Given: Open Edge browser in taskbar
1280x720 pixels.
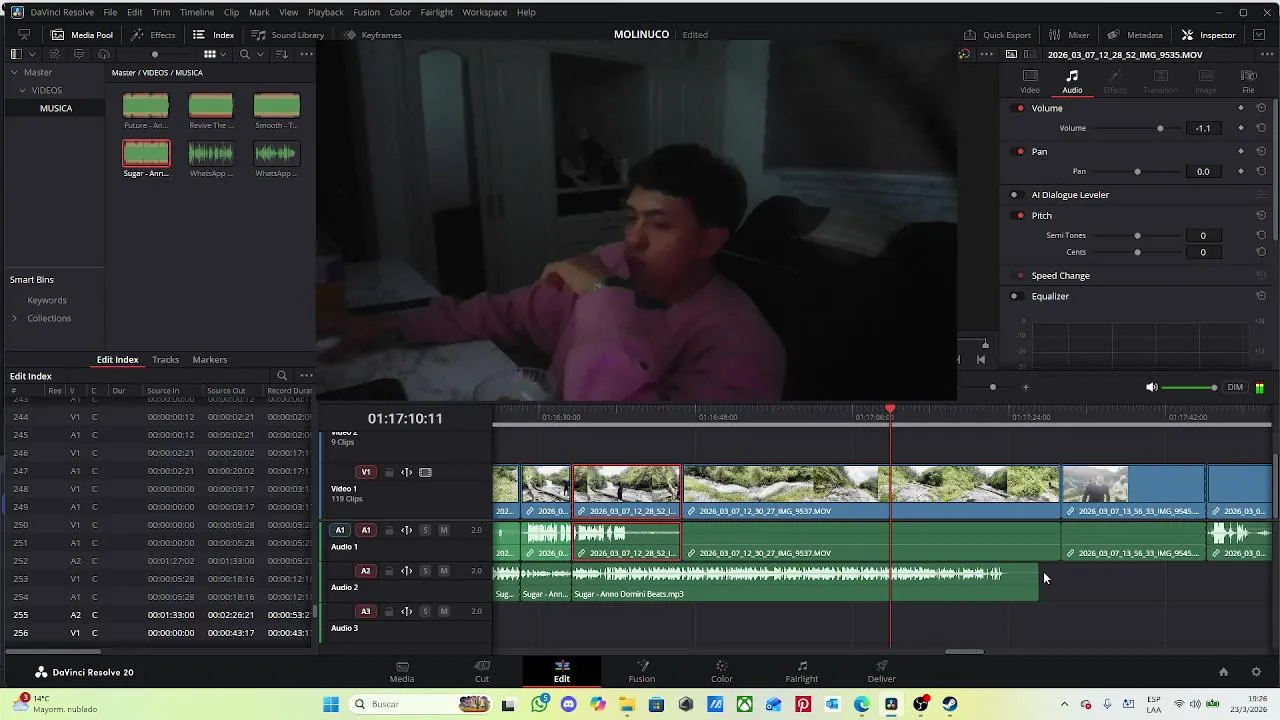Looking at the screenshot, I should pyautogui.click(x=862, y=704).
